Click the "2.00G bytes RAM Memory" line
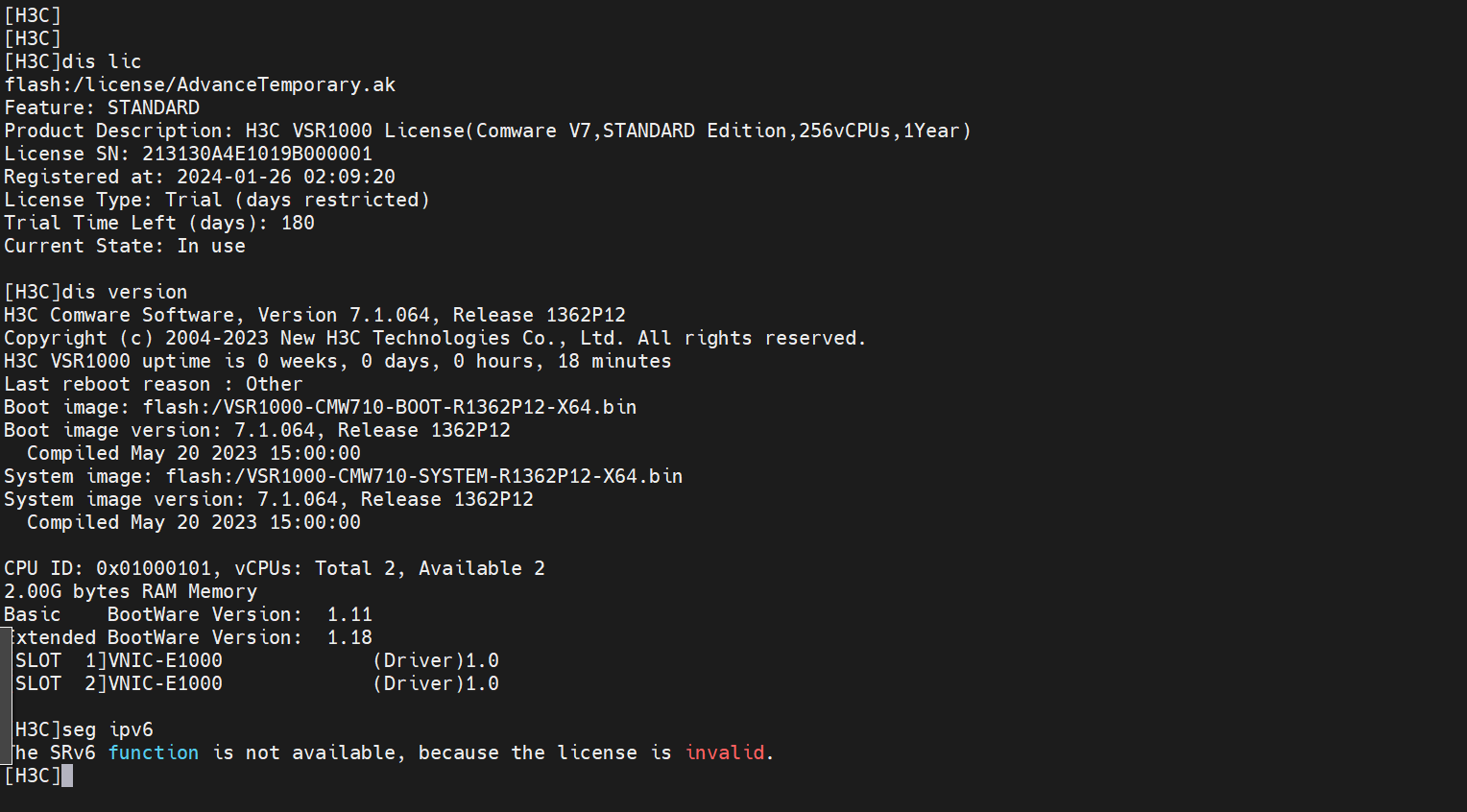Viewport: 1467px width, 812px height. click(x=131, y=591)
